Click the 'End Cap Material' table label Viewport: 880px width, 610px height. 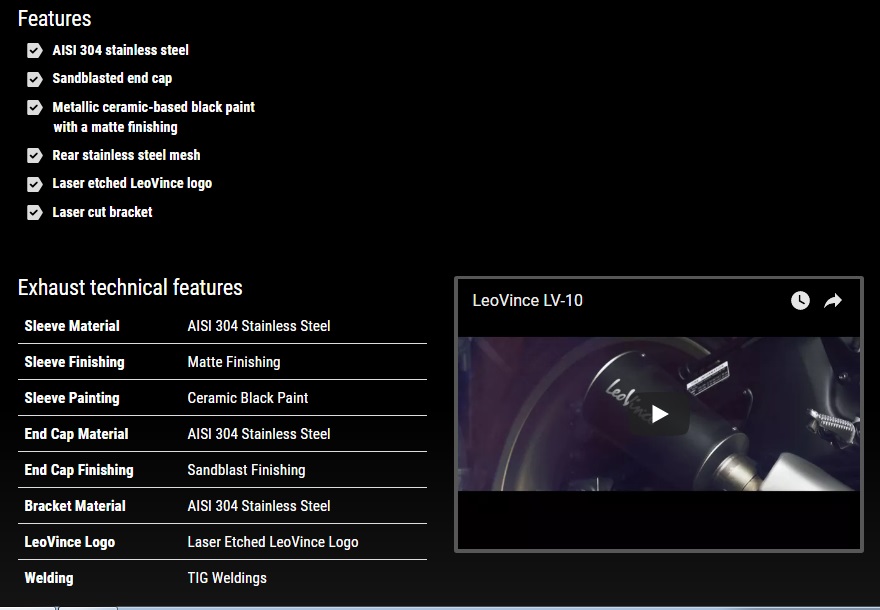point(76,434)
